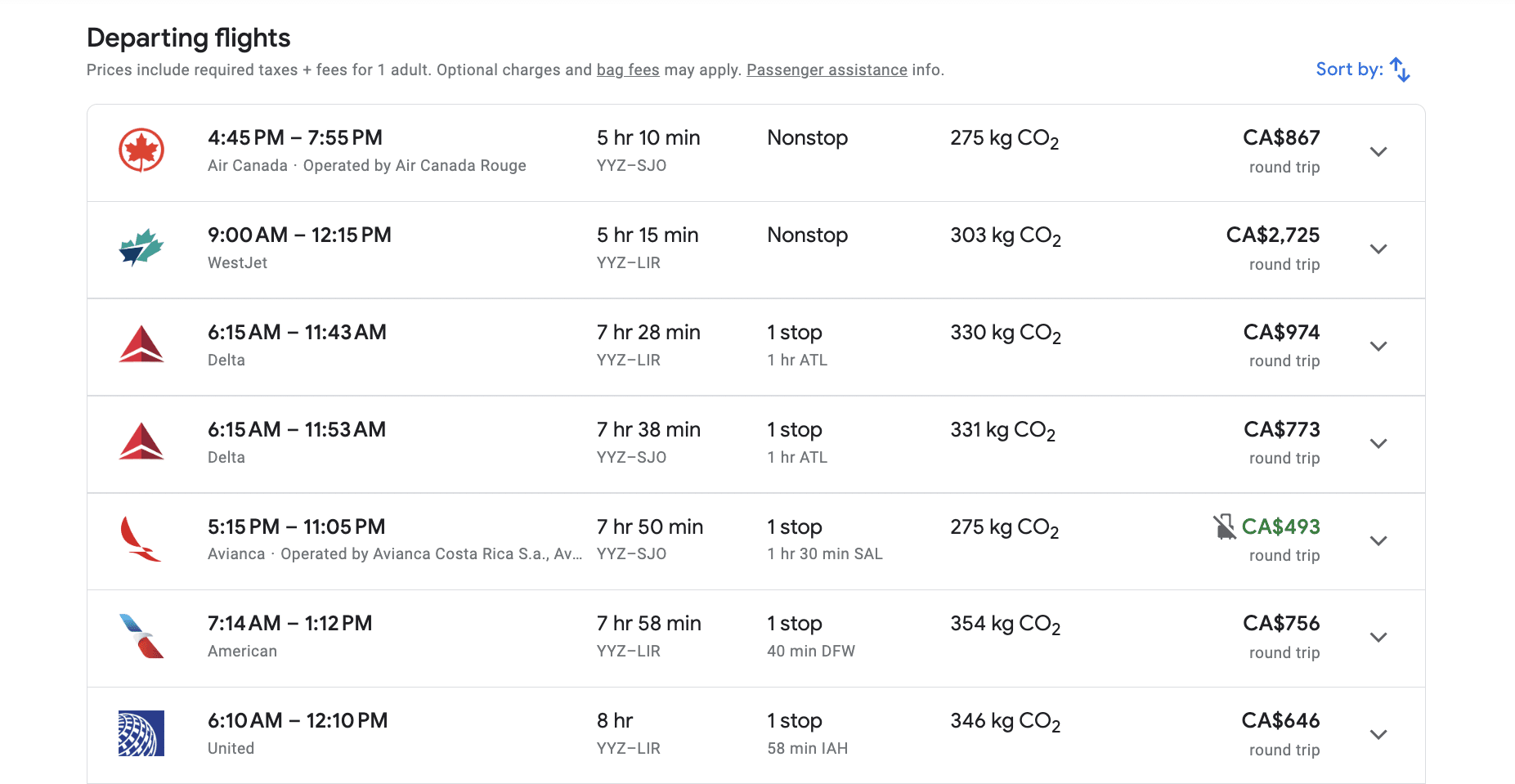
Task: Click the Delta logo on the CA$974 flight
Action: click(x=141, y=345)
